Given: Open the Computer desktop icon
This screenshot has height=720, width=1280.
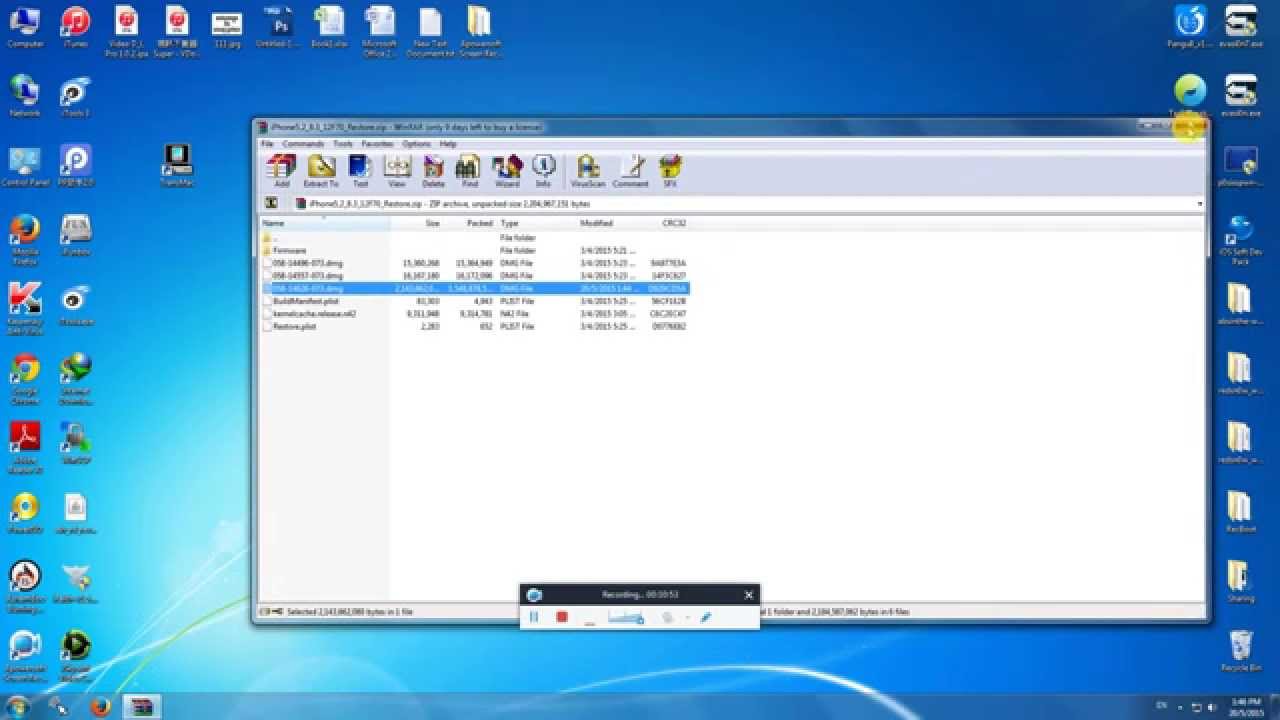Looking at the screenshot, I should tap(25, 27).
